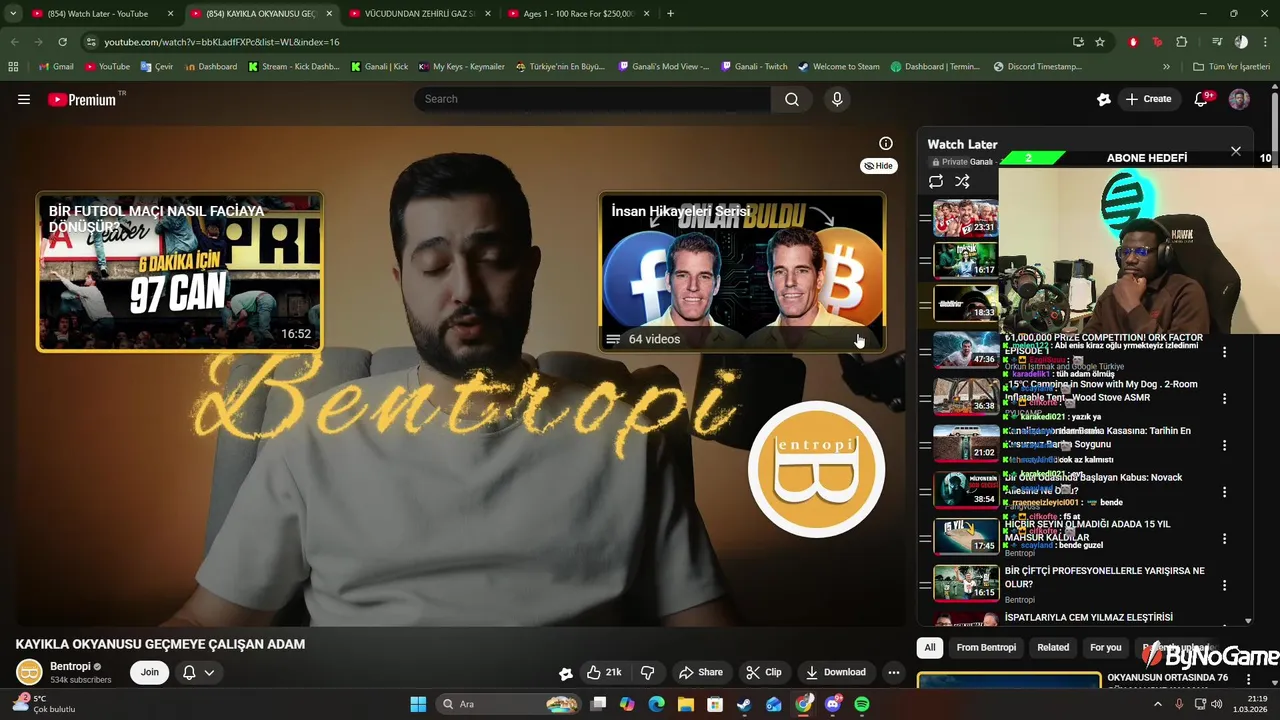Click the search magnifier button
The image size is (1280, 720).
click(x=792, y=99)
